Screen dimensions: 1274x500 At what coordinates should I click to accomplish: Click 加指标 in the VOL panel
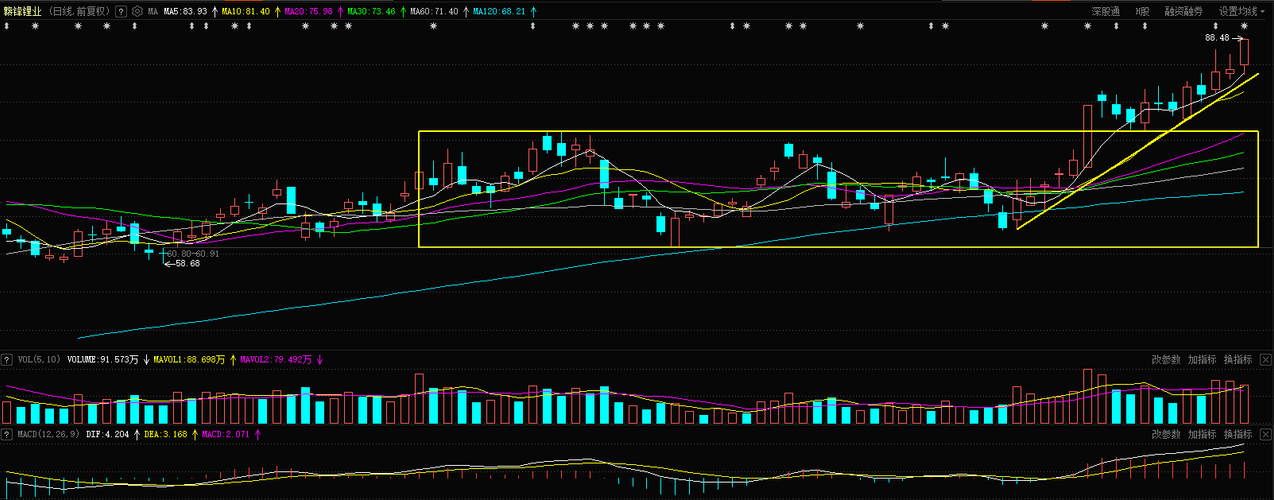click(1202, 359)
